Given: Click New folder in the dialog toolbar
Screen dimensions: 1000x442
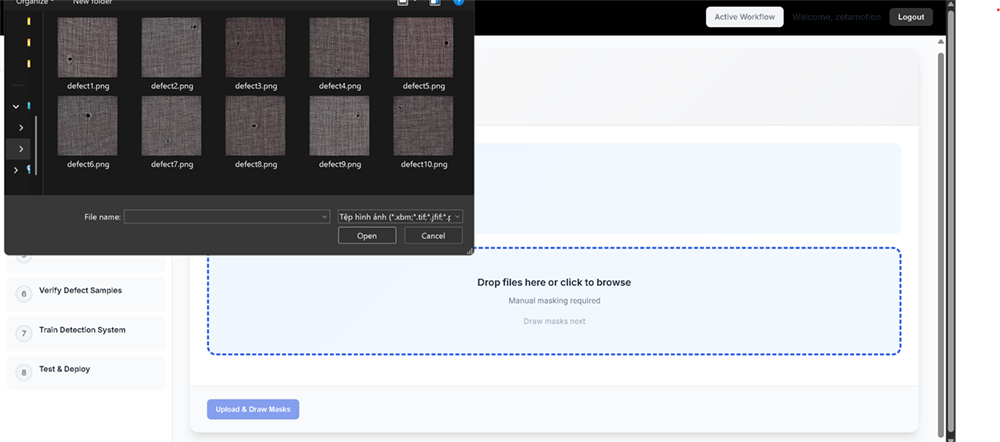Looking at the screenshot, I should [92, 3].
